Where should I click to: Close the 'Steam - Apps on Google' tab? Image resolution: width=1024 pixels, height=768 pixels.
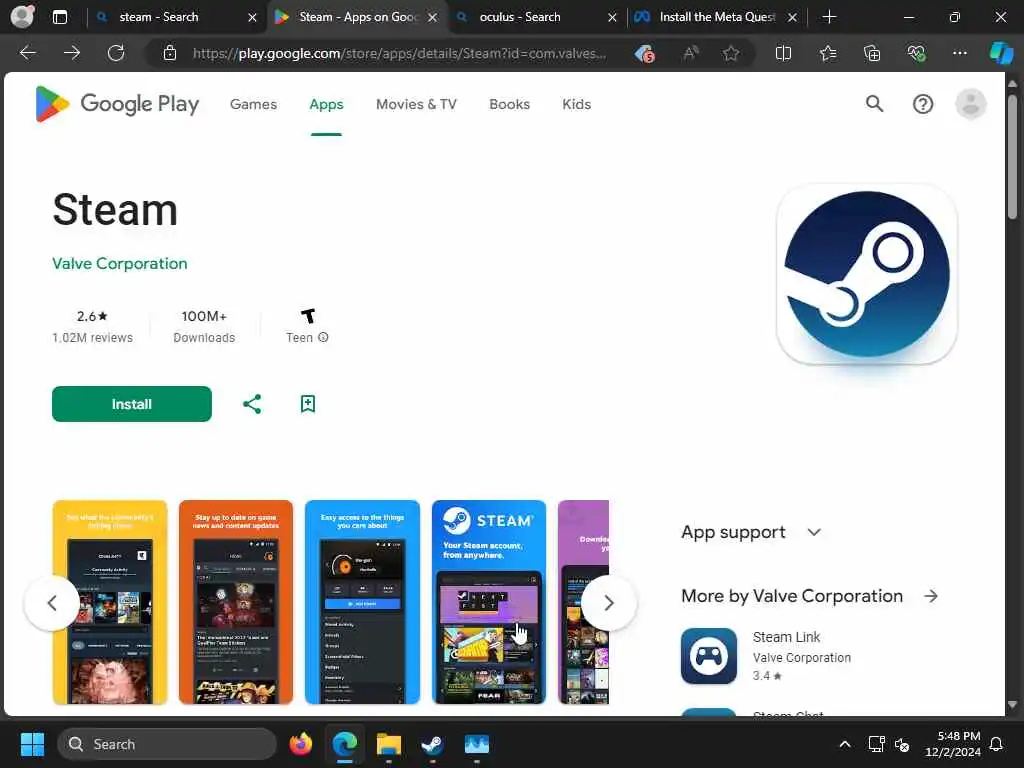432,17
